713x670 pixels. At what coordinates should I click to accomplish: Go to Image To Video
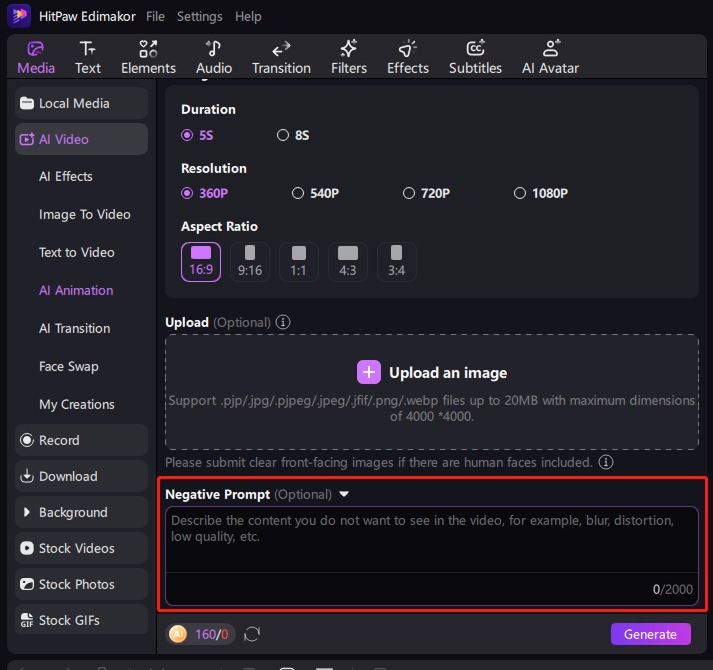click(x=85, y=214)
